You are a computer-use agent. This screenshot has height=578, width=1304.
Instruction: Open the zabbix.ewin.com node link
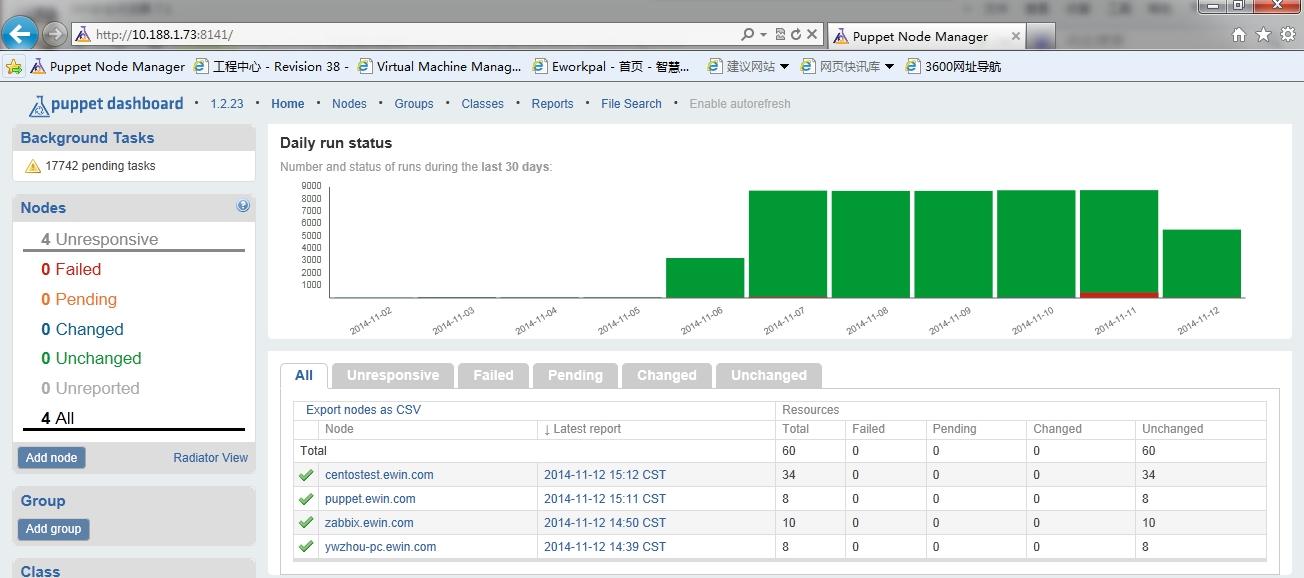(369, 523)
